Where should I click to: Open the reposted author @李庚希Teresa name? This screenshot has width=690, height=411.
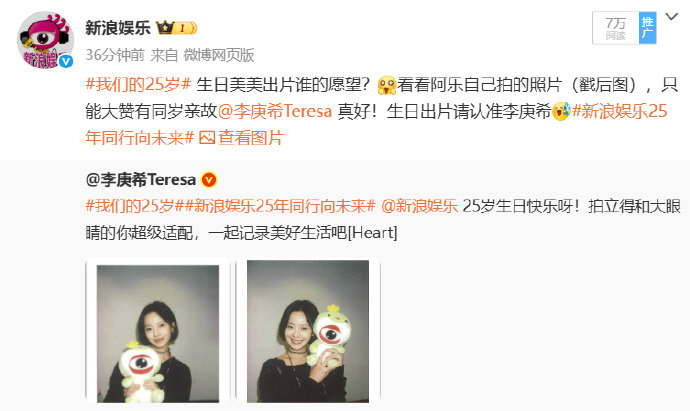point(141,180)
